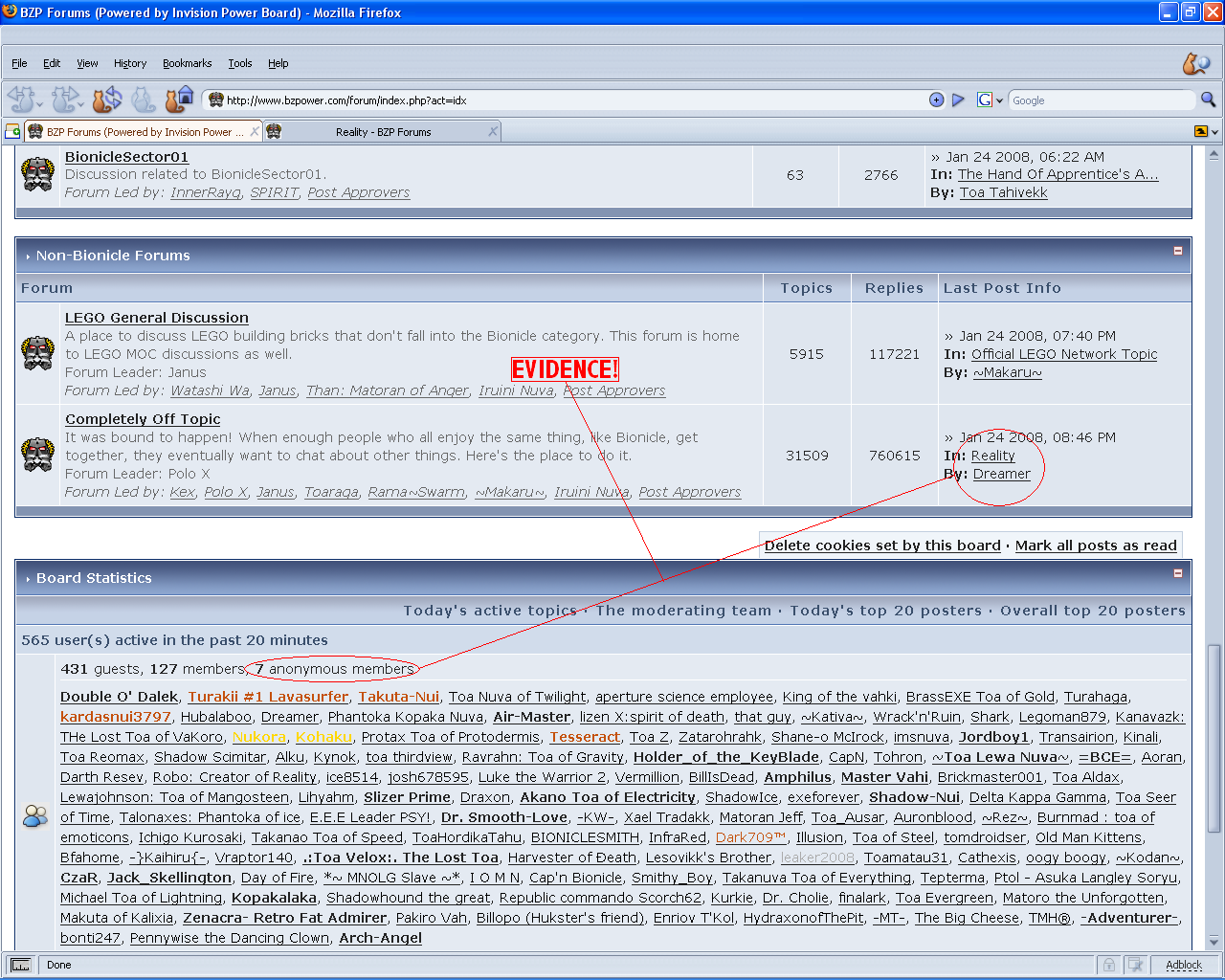Go Home with the cat house icon
This screenshot has width=1225, height=980.
tap(180, 100)
